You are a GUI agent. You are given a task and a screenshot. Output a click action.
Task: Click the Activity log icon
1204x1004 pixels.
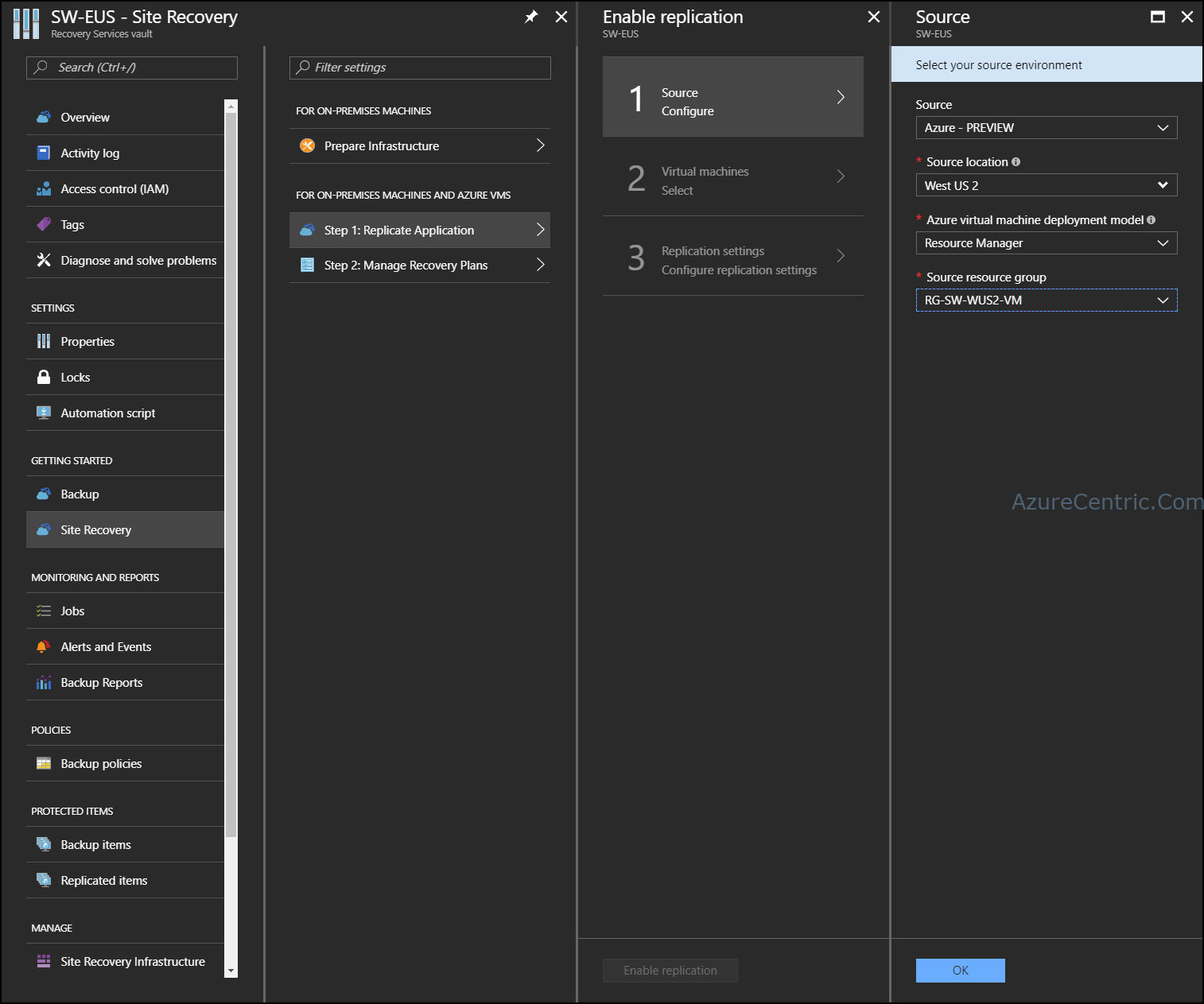click(44, 153)
